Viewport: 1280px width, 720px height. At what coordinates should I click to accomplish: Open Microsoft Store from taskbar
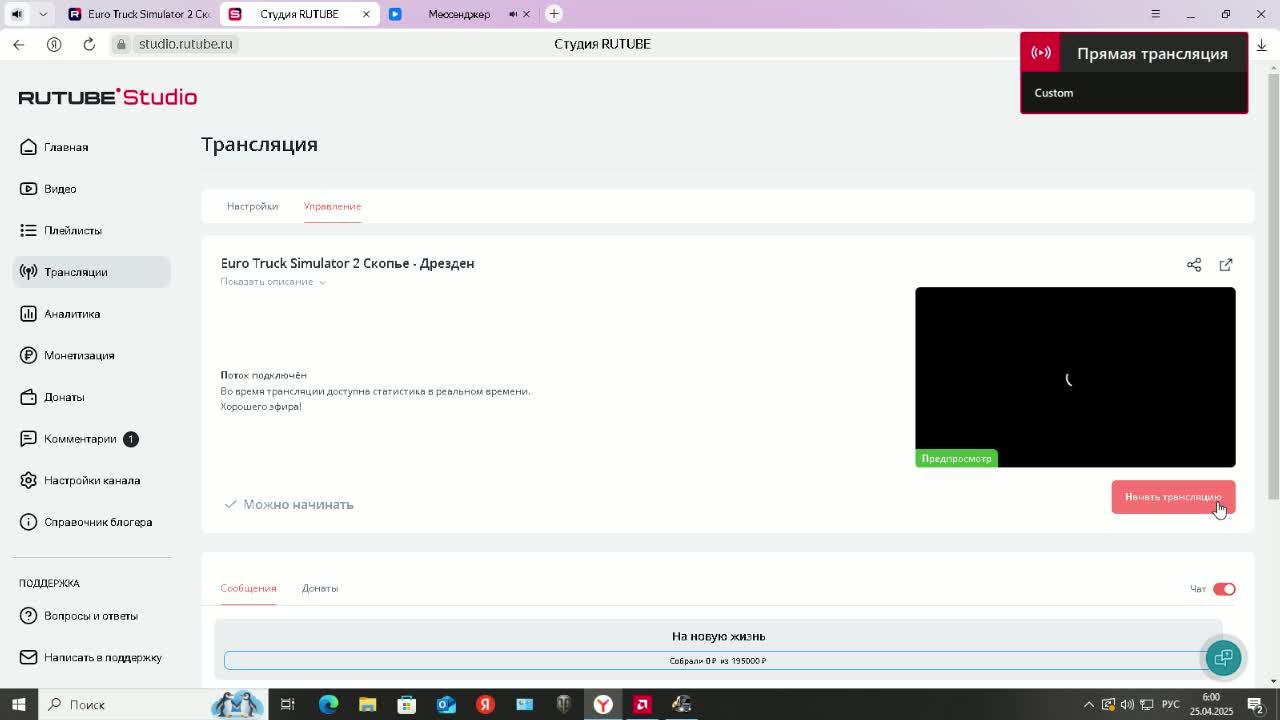[406, 705]
